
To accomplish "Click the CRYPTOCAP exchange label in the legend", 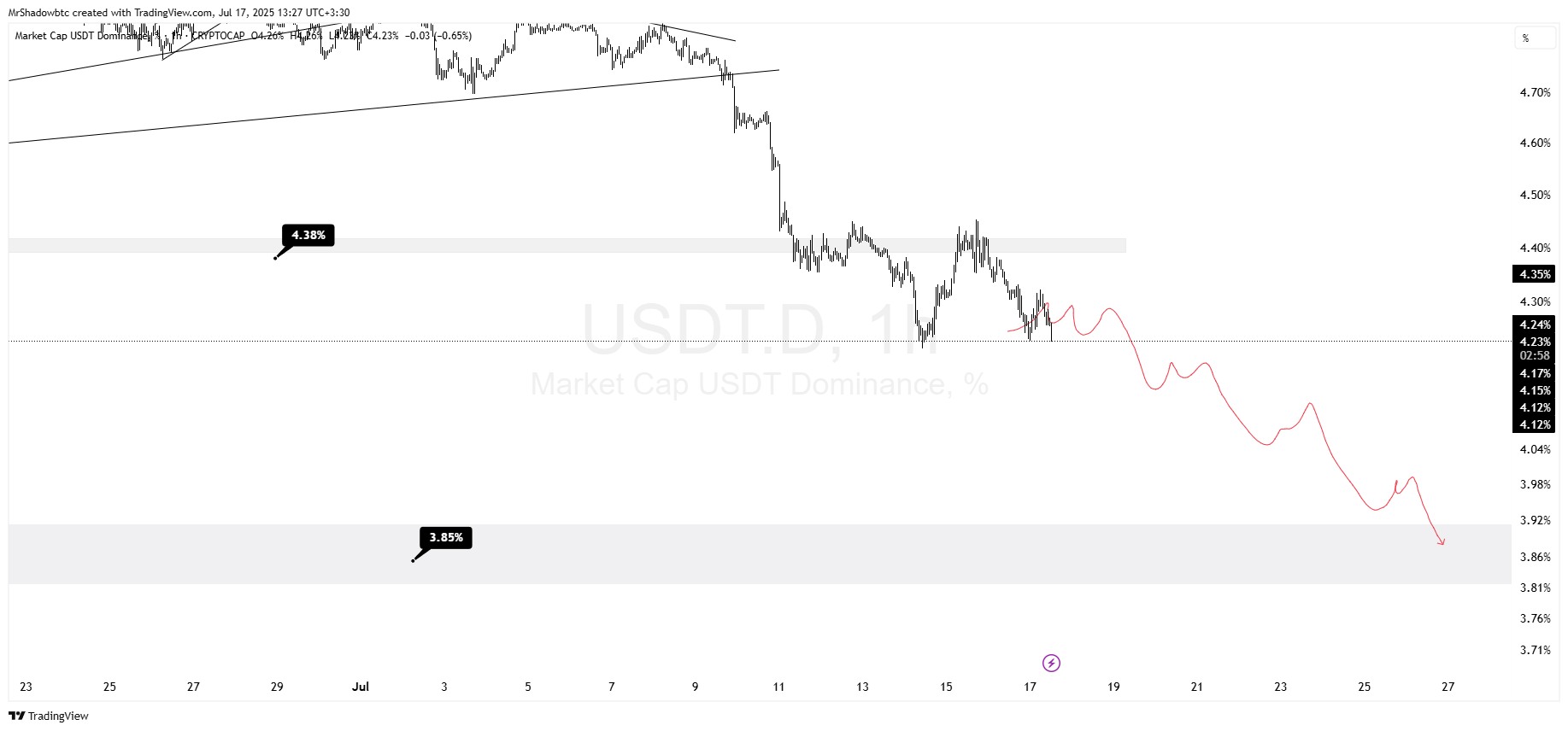I will click(218, 36).
